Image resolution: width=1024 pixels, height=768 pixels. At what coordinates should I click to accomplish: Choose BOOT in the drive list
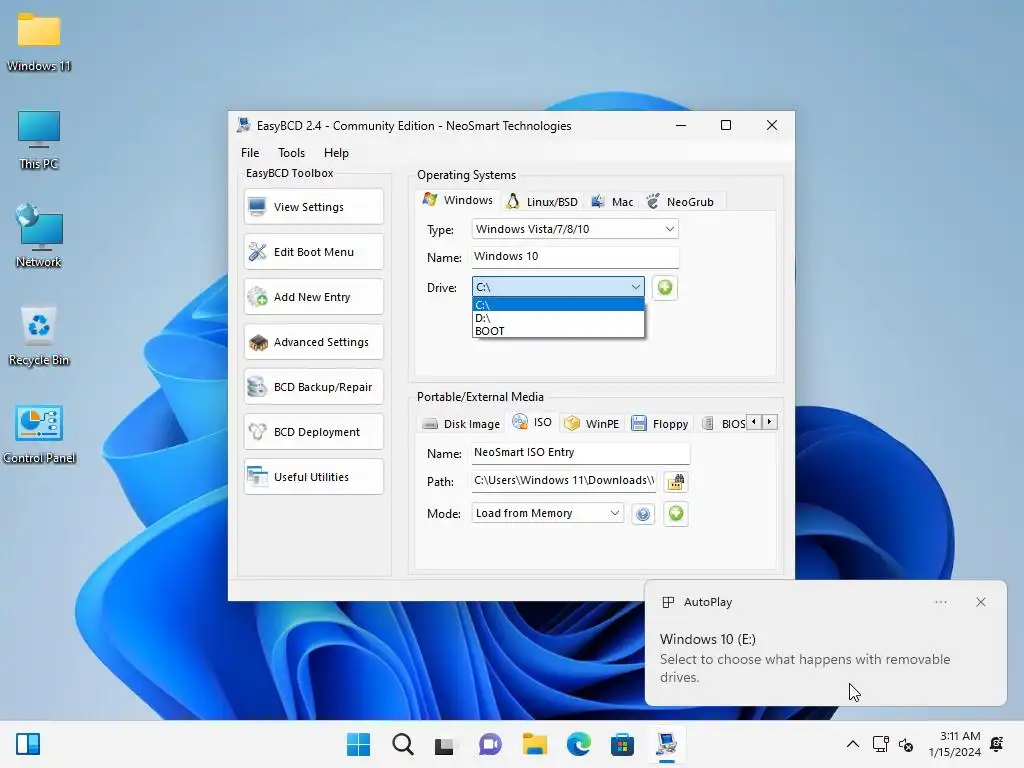pos(558,331)
